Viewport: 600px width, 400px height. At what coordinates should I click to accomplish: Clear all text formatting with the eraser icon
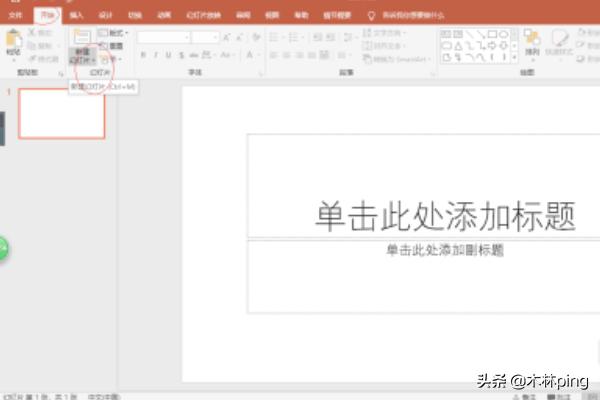coord(256,37)
